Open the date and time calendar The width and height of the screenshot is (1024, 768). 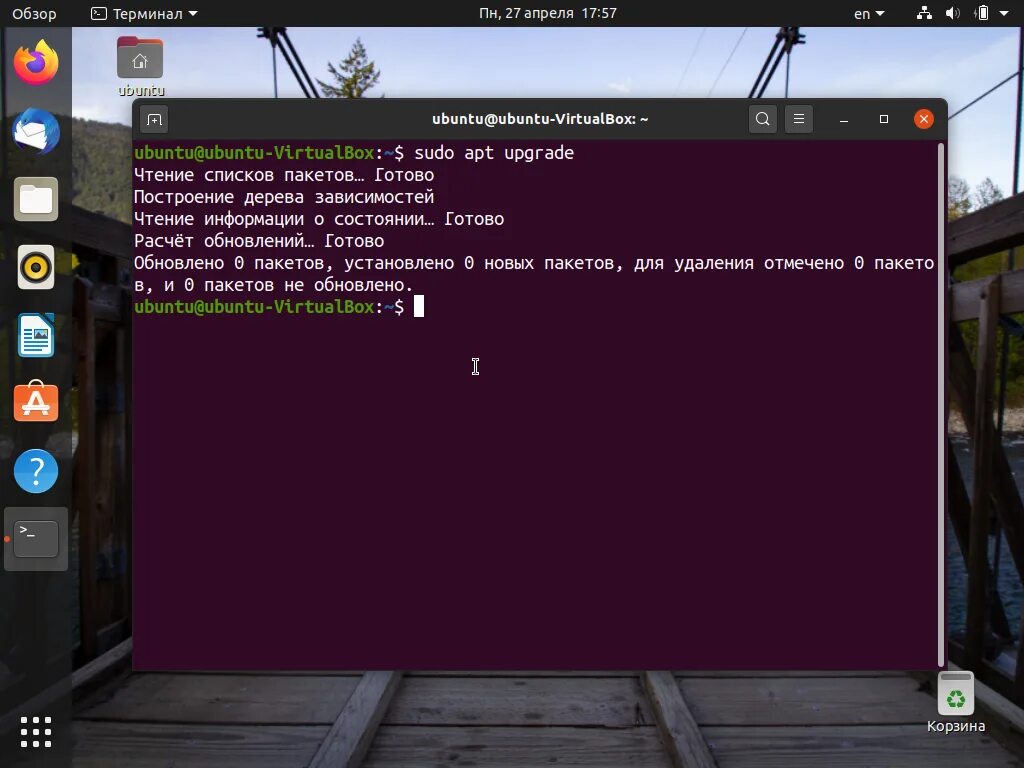pos(547,13)
